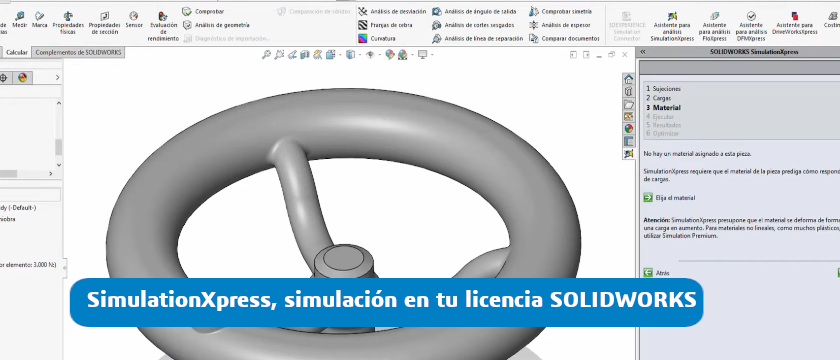This screenshot has height=360, width=840.
Task: Select the Sensor tool
Action: coord(134,20)
